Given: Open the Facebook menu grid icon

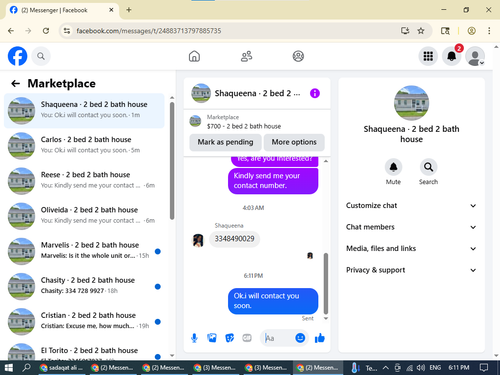Looking at the screenshot, I should tap(428, 56).
